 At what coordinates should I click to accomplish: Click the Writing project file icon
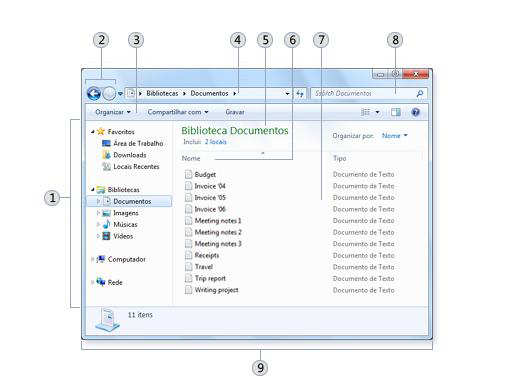pos(188,290)
